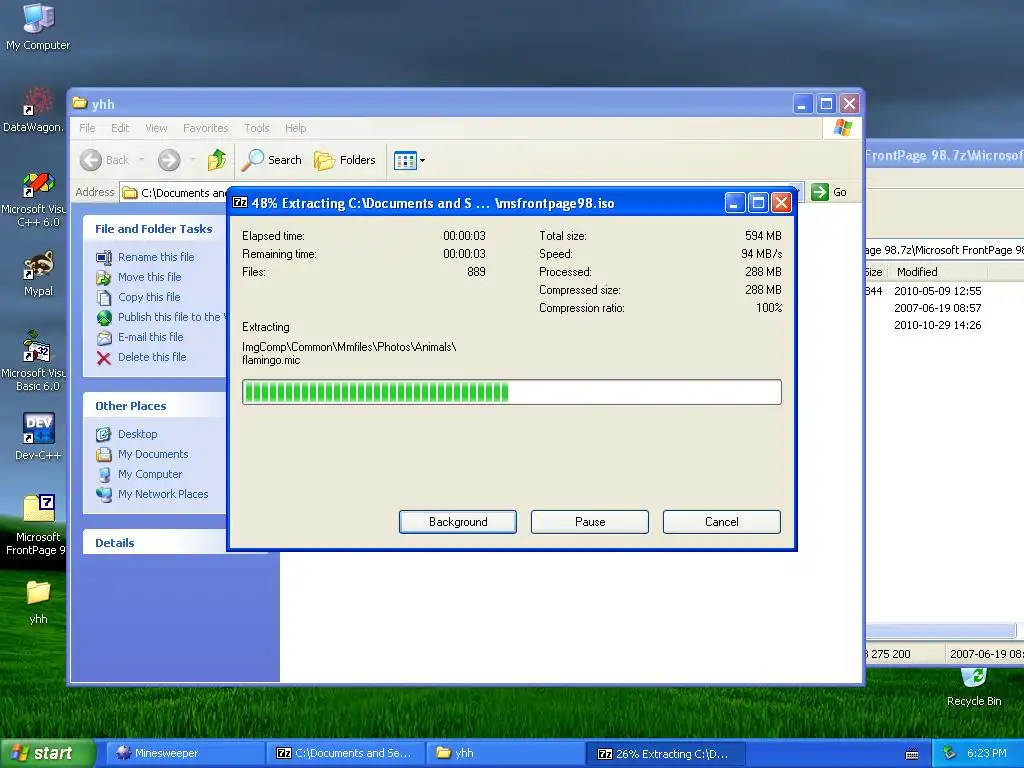1024x768 pixels.
Task: Open Tools menu in yhh window
Action: pyautogui.click(x=257, y=128)
